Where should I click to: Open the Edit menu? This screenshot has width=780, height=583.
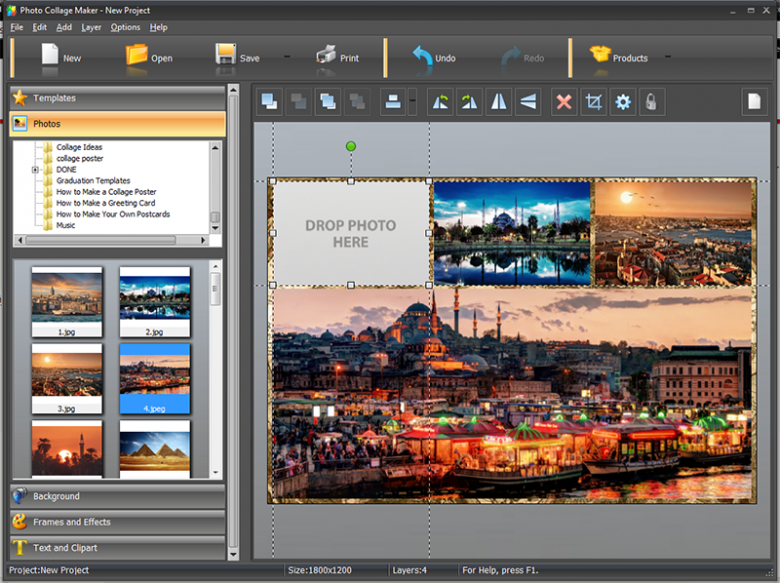click(40, 27)
